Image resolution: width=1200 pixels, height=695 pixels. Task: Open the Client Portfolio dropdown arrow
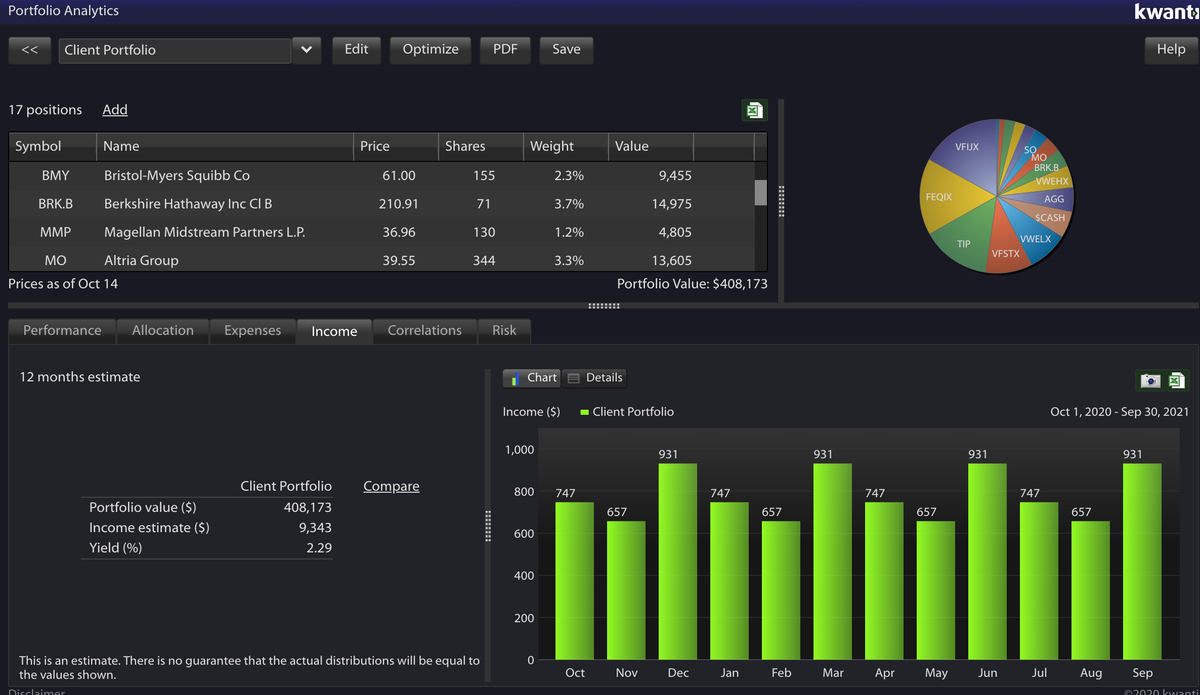pyautogui.click(x=306, y=49)
